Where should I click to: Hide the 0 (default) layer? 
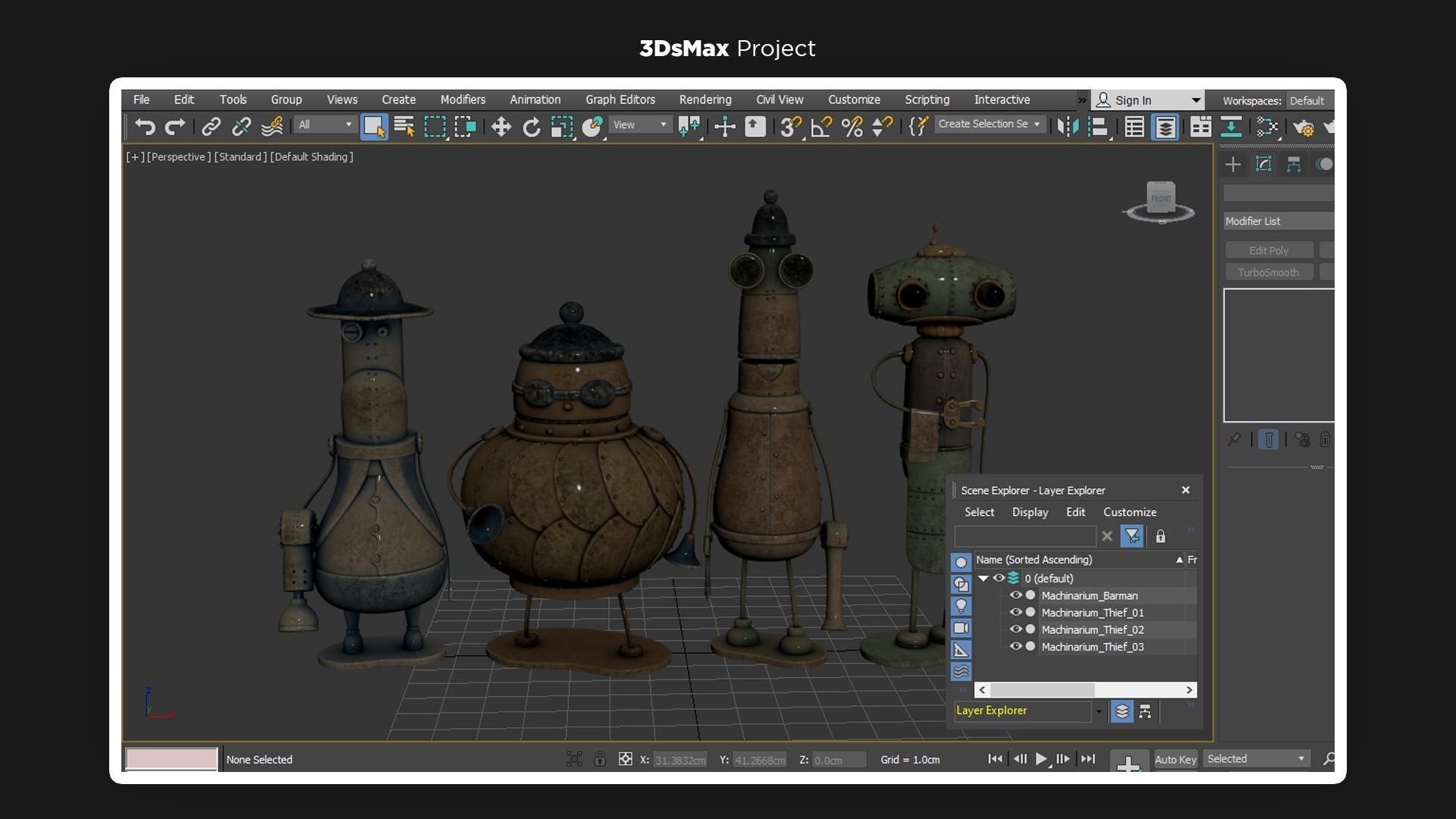tap(999, 578)
